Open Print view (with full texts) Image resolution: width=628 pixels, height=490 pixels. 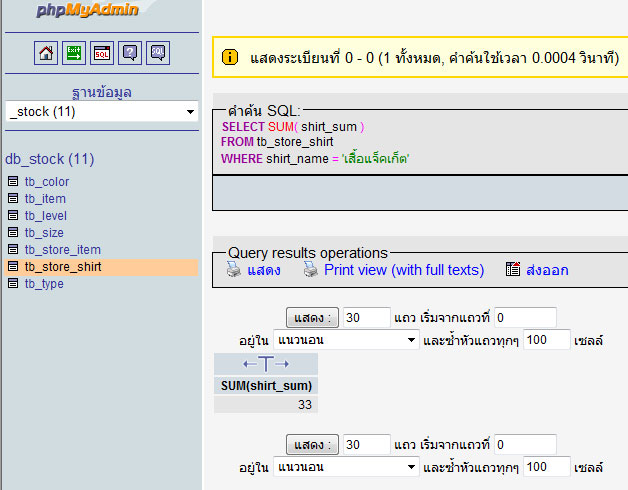pos(404,270)
